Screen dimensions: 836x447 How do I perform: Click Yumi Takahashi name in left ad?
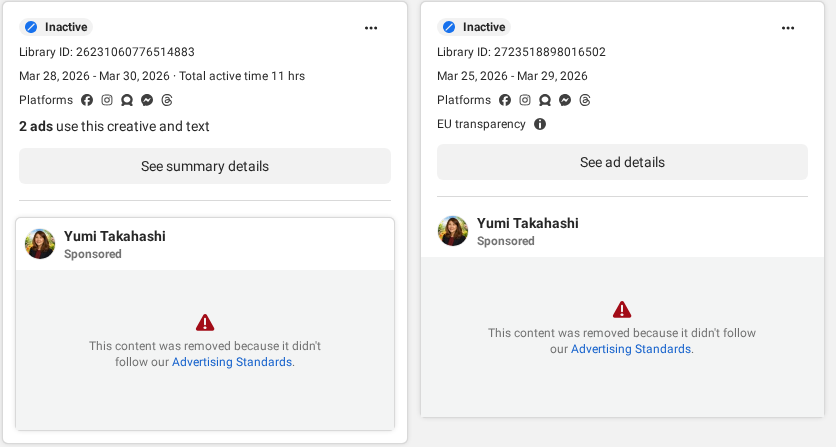click(115, 236)
